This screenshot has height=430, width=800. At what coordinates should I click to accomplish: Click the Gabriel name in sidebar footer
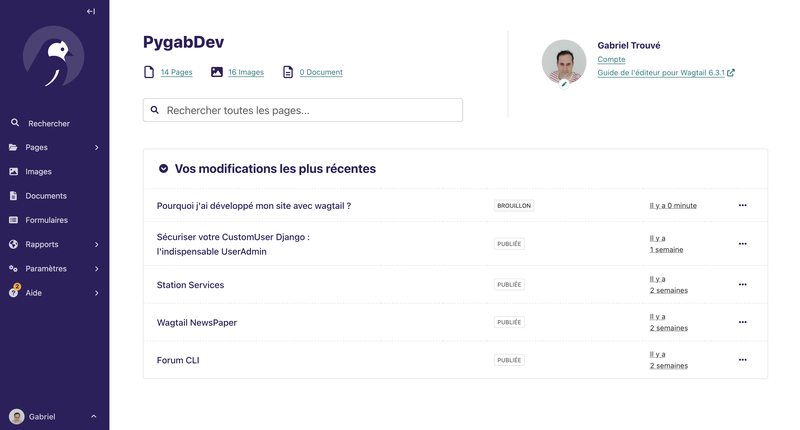(42, 417)
